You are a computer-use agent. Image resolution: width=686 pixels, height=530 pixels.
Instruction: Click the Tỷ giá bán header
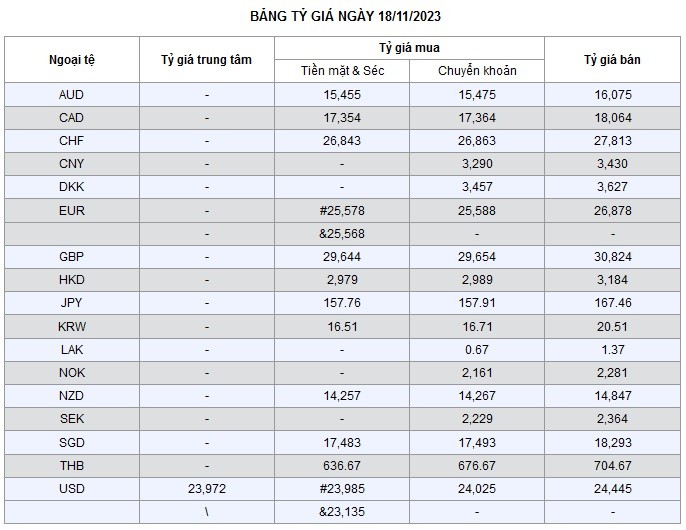coord(612,60)
